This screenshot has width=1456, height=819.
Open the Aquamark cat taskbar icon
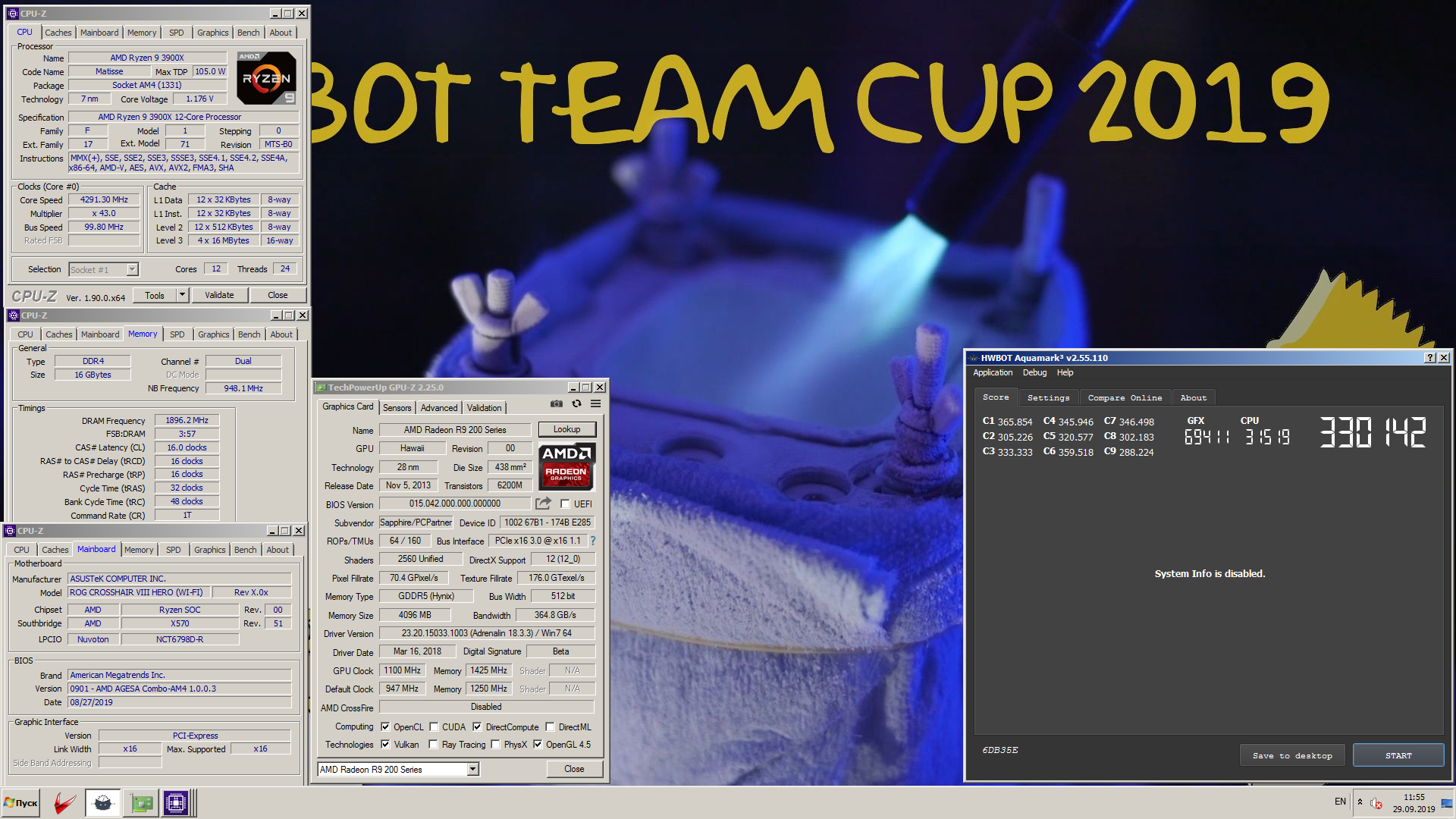click(x=102, y=803)
